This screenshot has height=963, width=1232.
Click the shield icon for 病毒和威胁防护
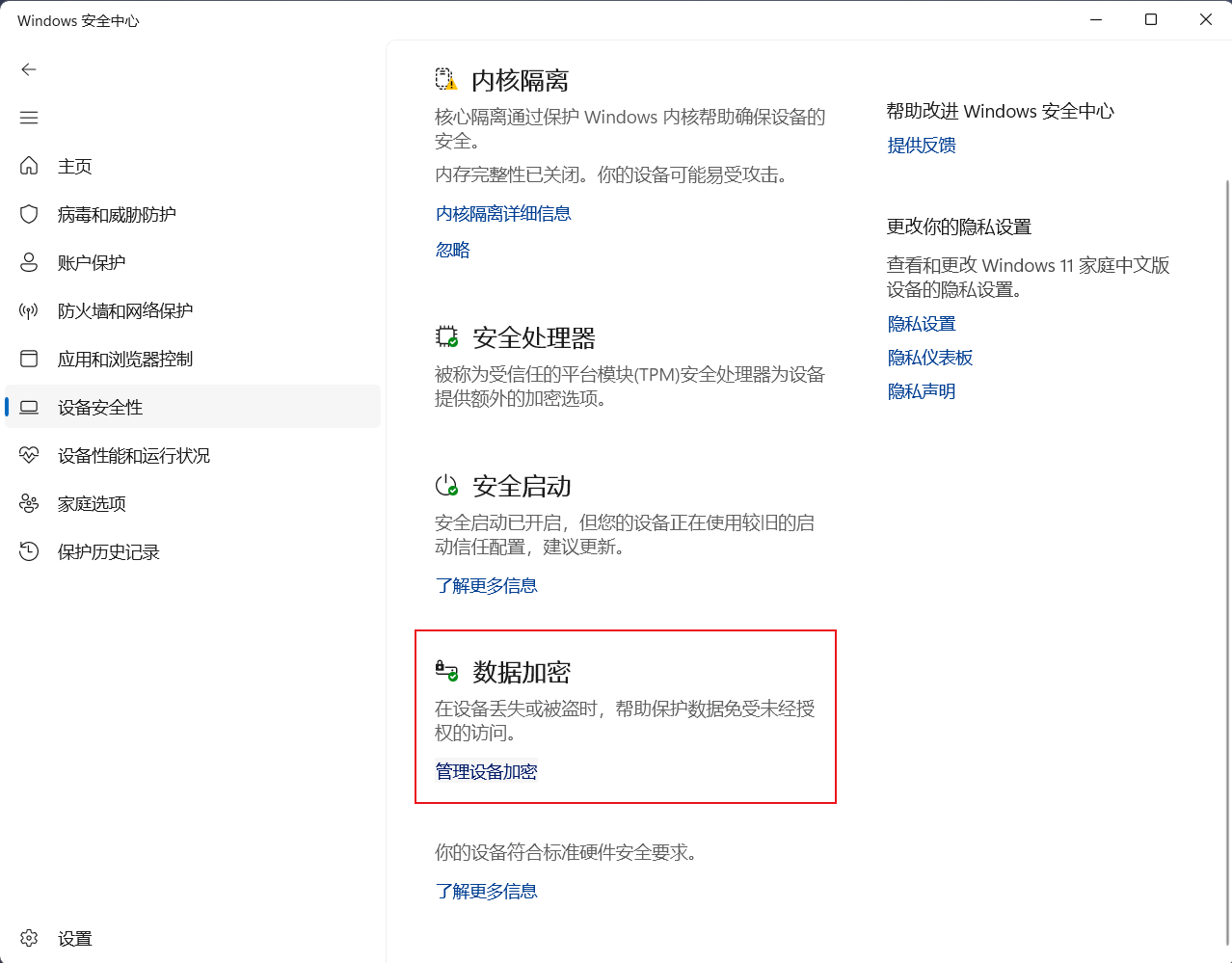[29, 214]
